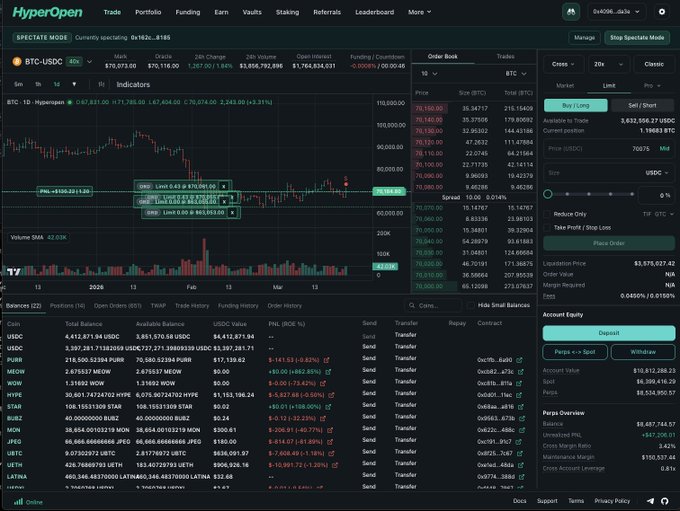Open STAR PNL share icon
680x511 pixels.
[328, 407]
